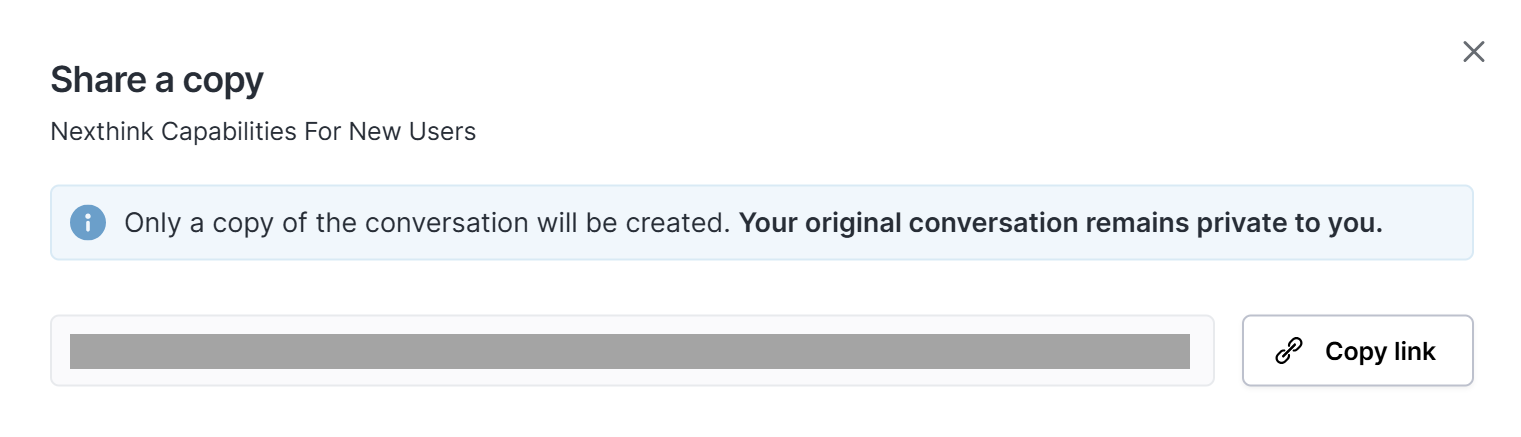Click "Your original conversation" bold phrase
The height and width of the screenshot is (437, 1521).
pyautogui.click(x=908, y=222)
